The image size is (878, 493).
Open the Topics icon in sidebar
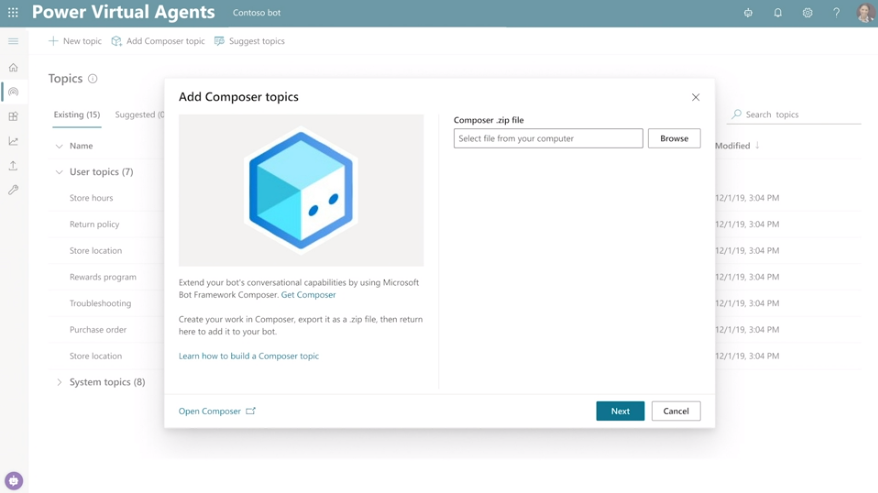[13, 92]
